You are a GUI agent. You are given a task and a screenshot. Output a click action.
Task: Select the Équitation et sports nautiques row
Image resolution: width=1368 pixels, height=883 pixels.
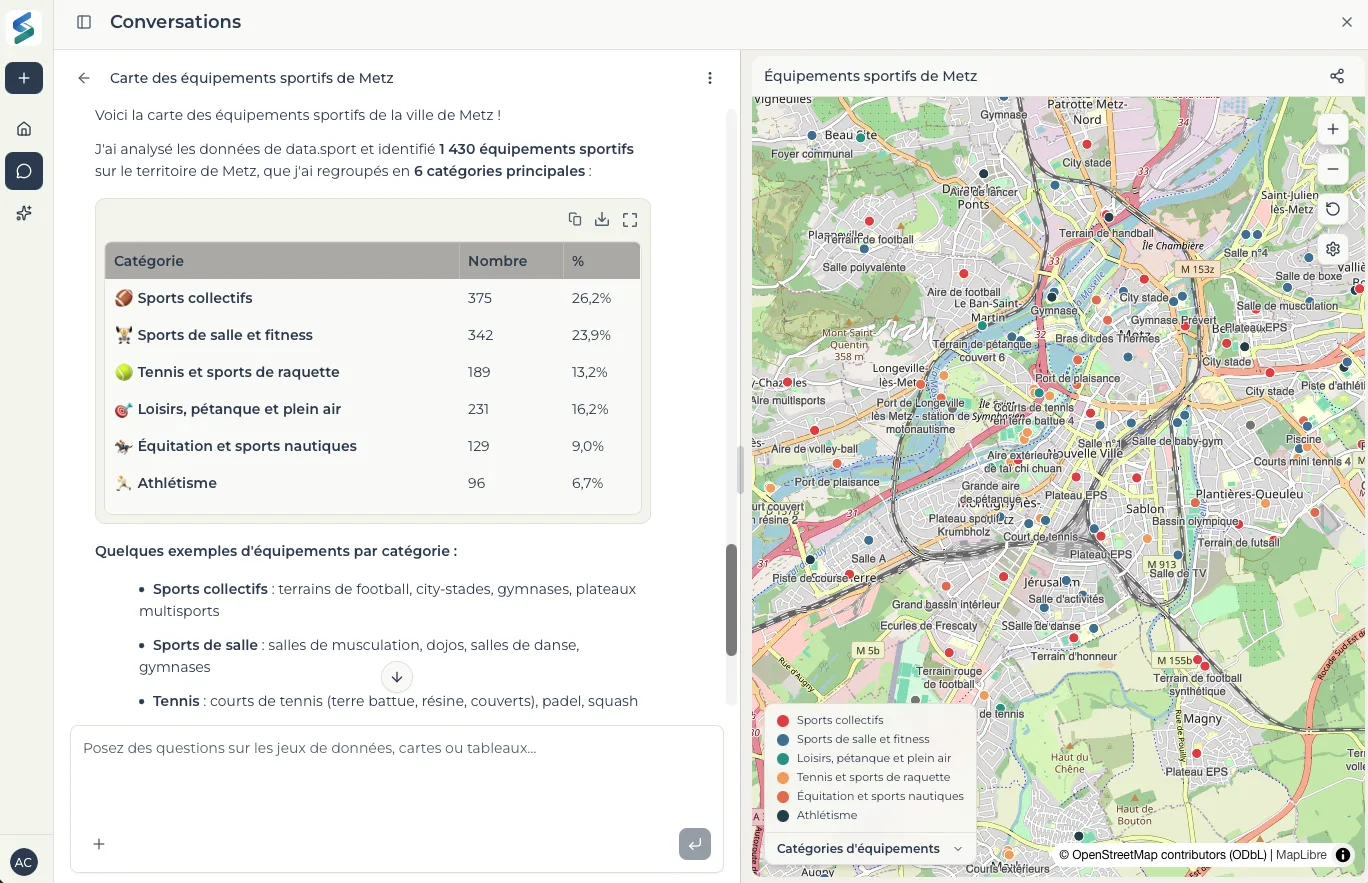click(x=372, y=446)
